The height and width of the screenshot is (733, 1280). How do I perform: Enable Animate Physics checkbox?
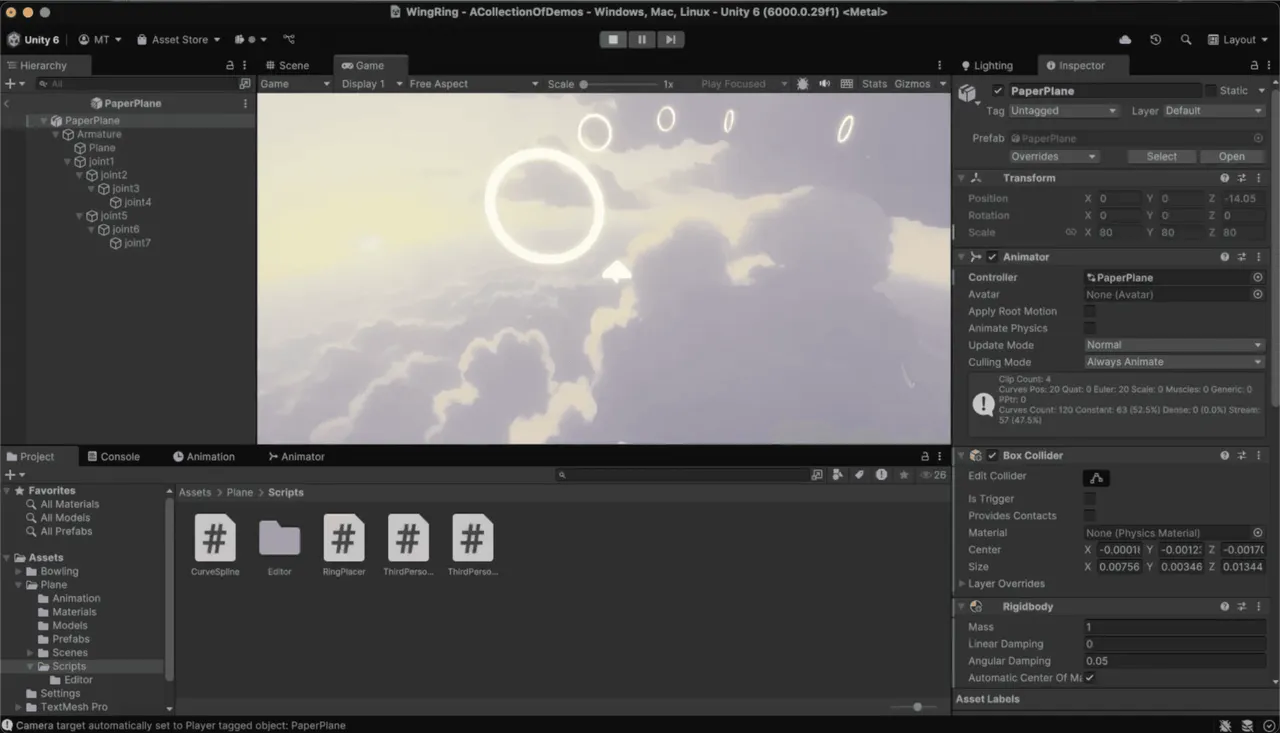click(x=1090, y=328)
